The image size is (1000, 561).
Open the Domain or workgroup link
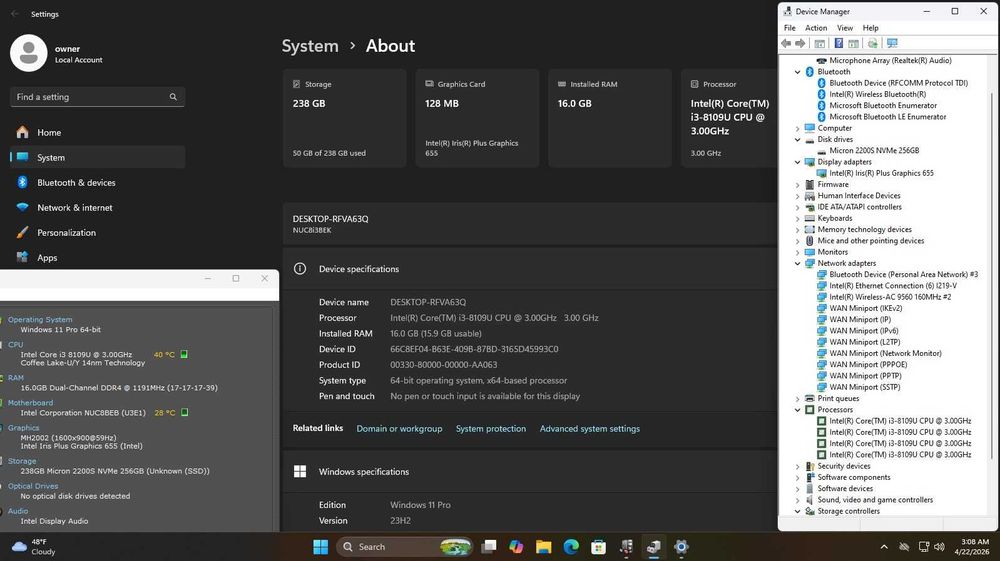click(x=399, y=429)
